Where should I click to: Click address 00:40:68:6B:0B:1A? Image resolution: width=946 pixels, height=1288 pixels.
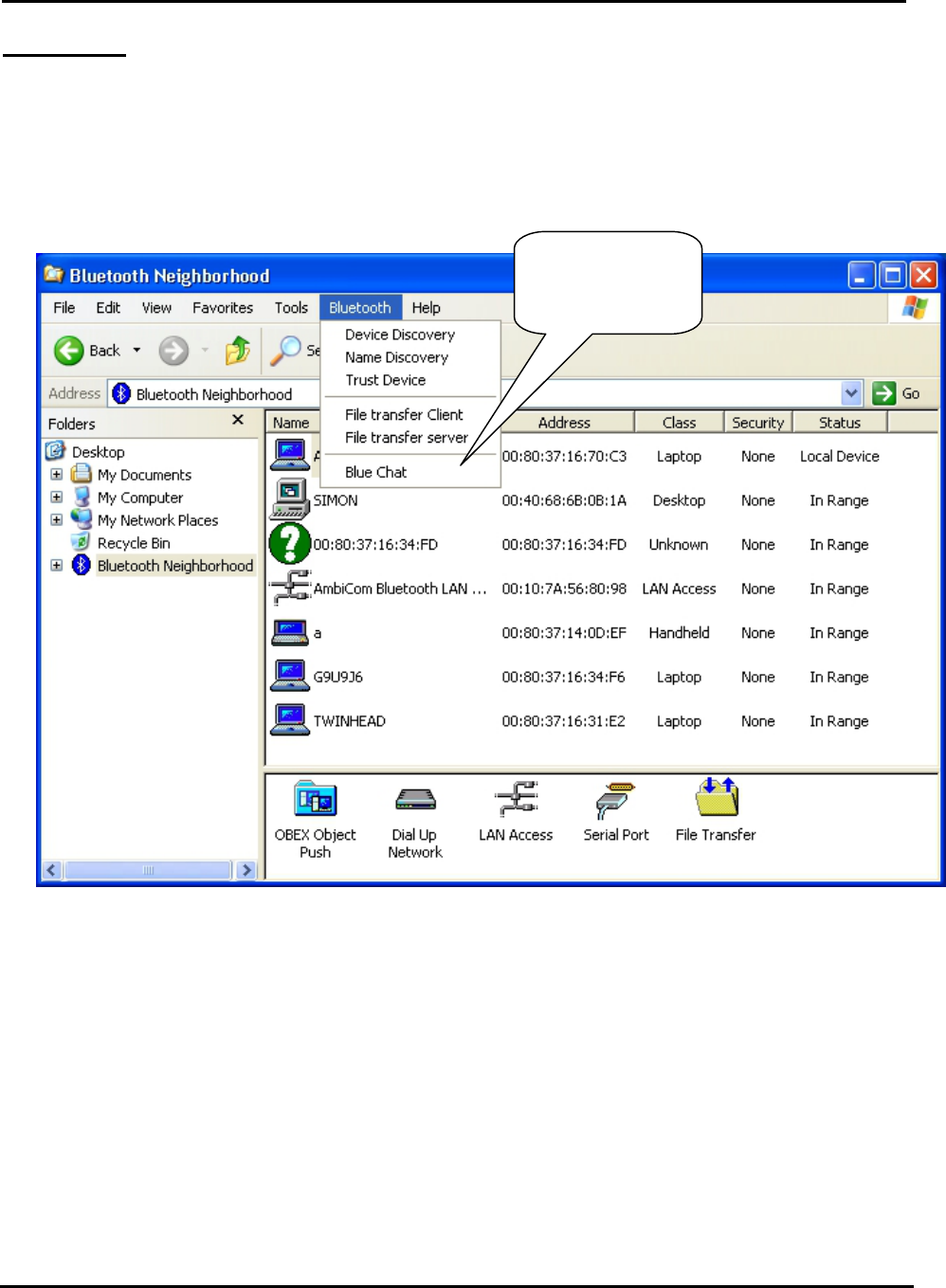click(564, 500)
